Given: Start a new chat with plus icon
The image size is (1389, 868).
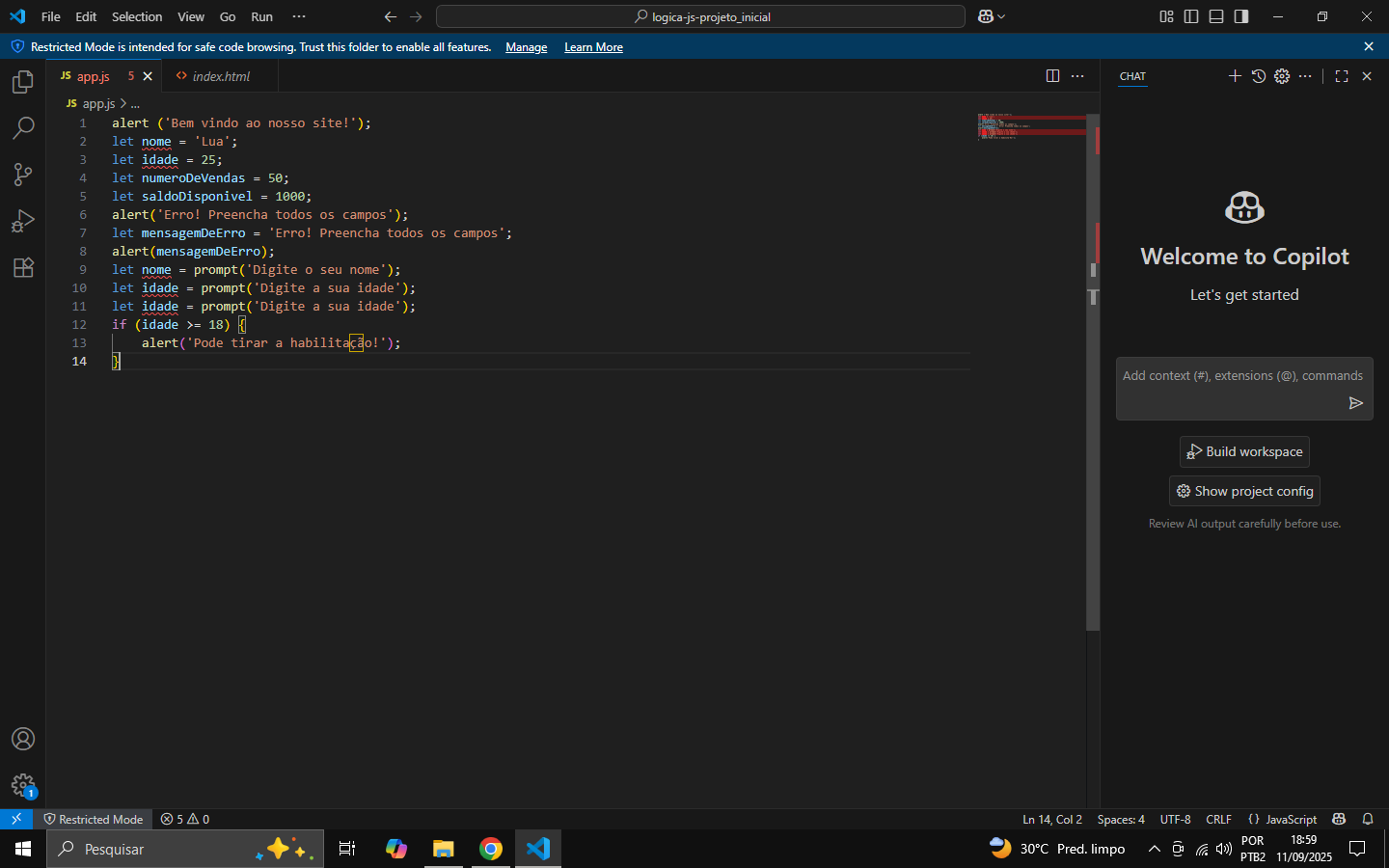Looking at the screenshot, I should pos(1235,76).
